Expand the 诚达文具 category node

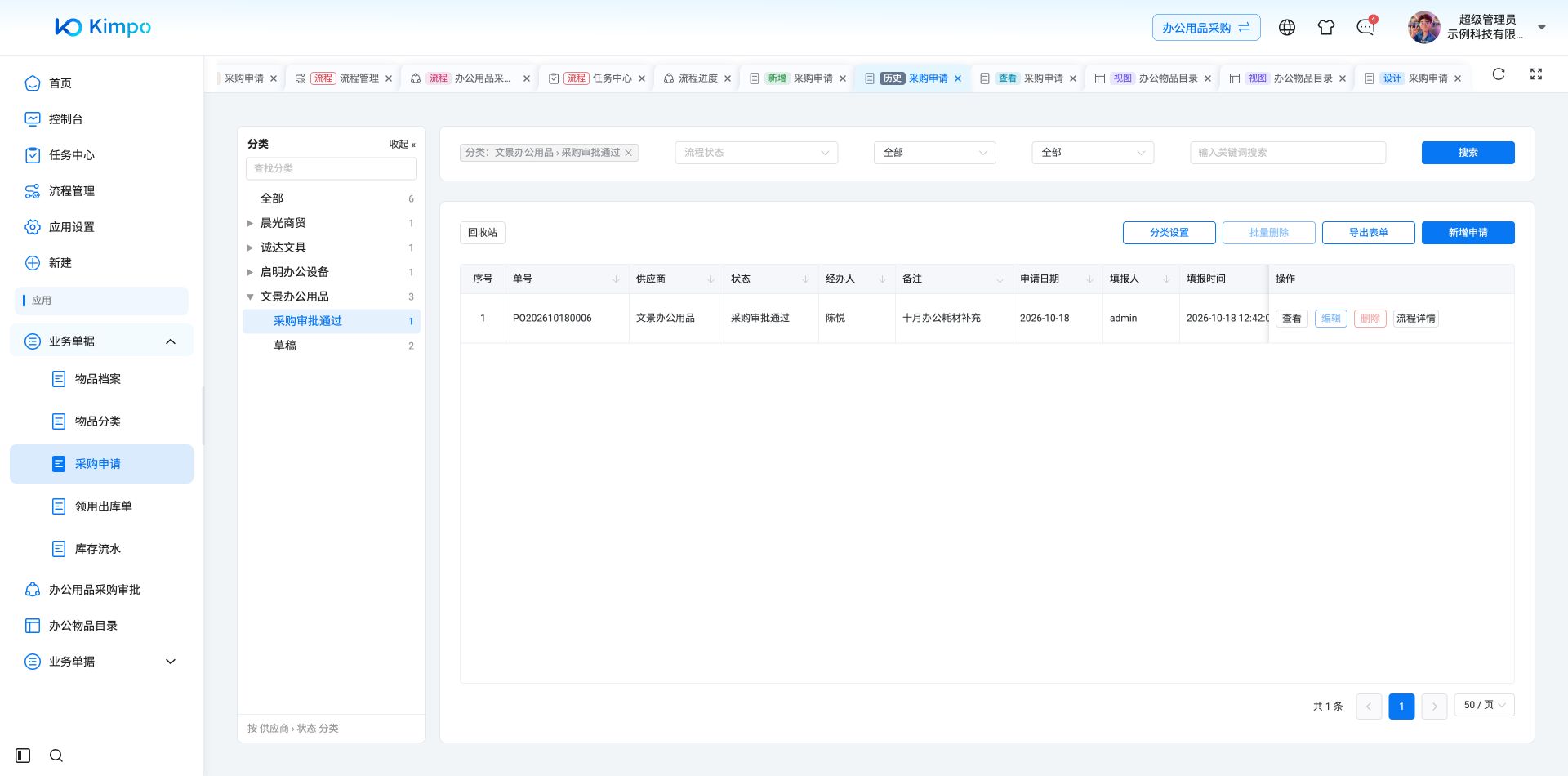(x=250, y=248)
